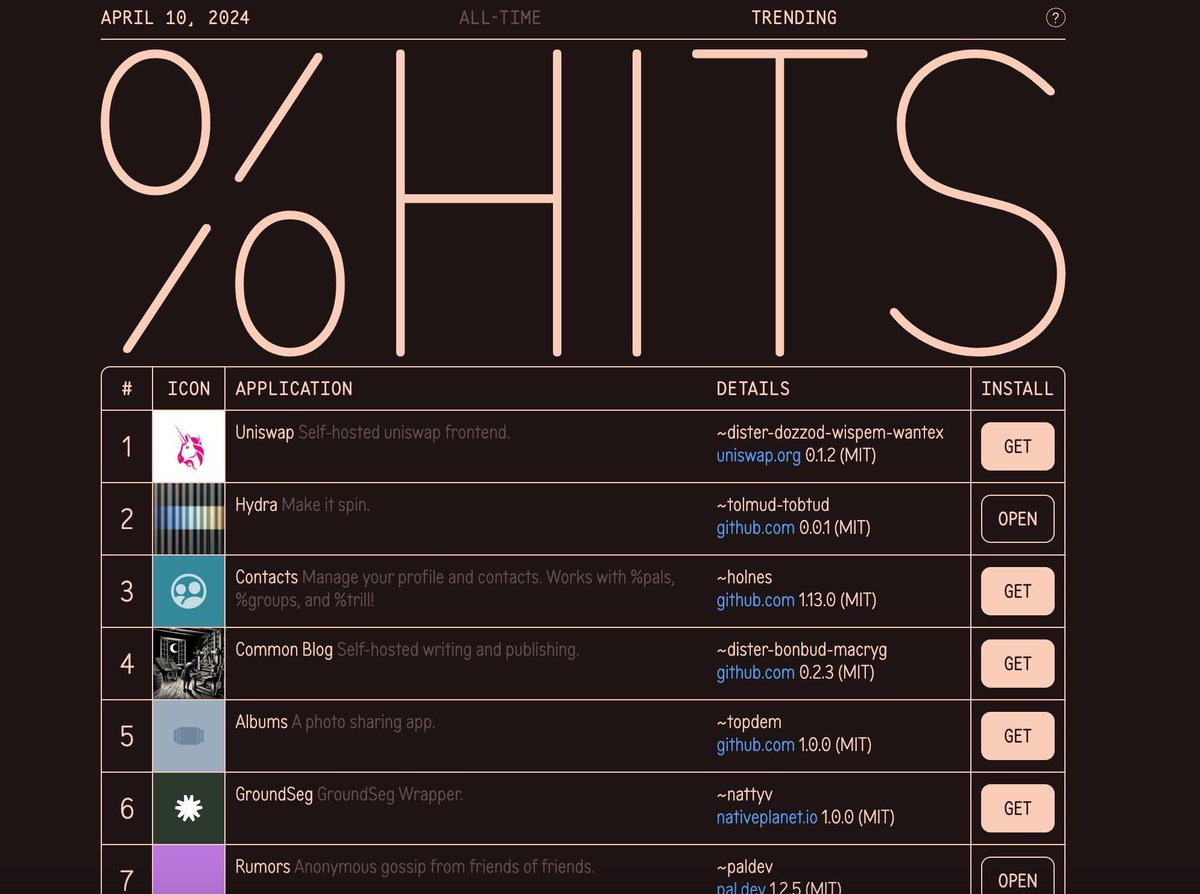The image size is (1200, 894).
Task: Click "Make it spin." description
Action: (326, 505)
